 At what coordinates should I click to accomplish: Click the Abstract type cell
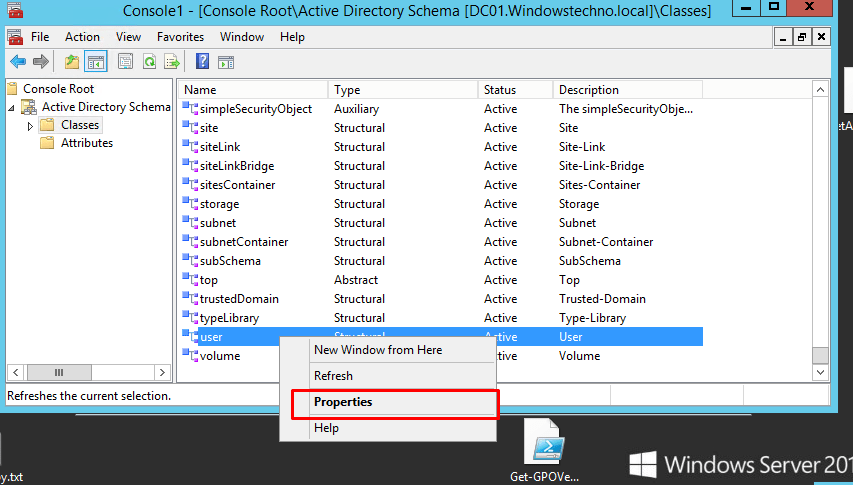point(356,280)
